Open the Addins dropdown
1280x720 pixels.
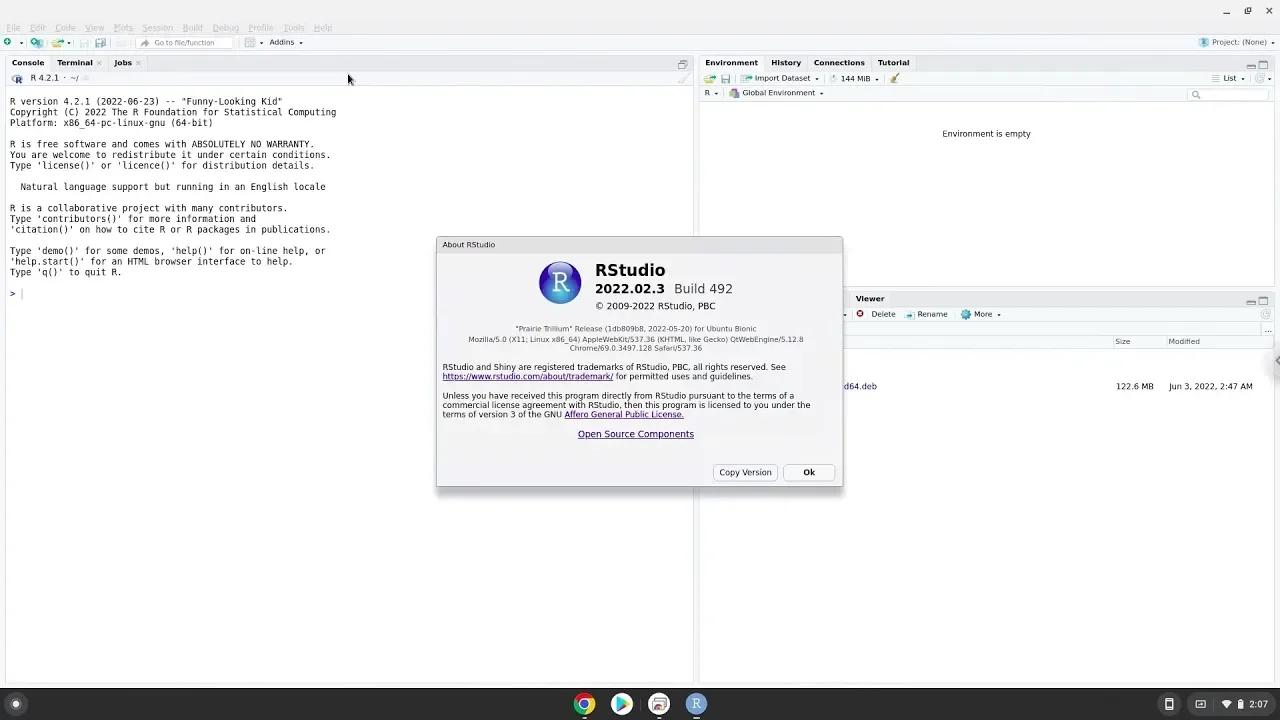(x=285, y=42)
